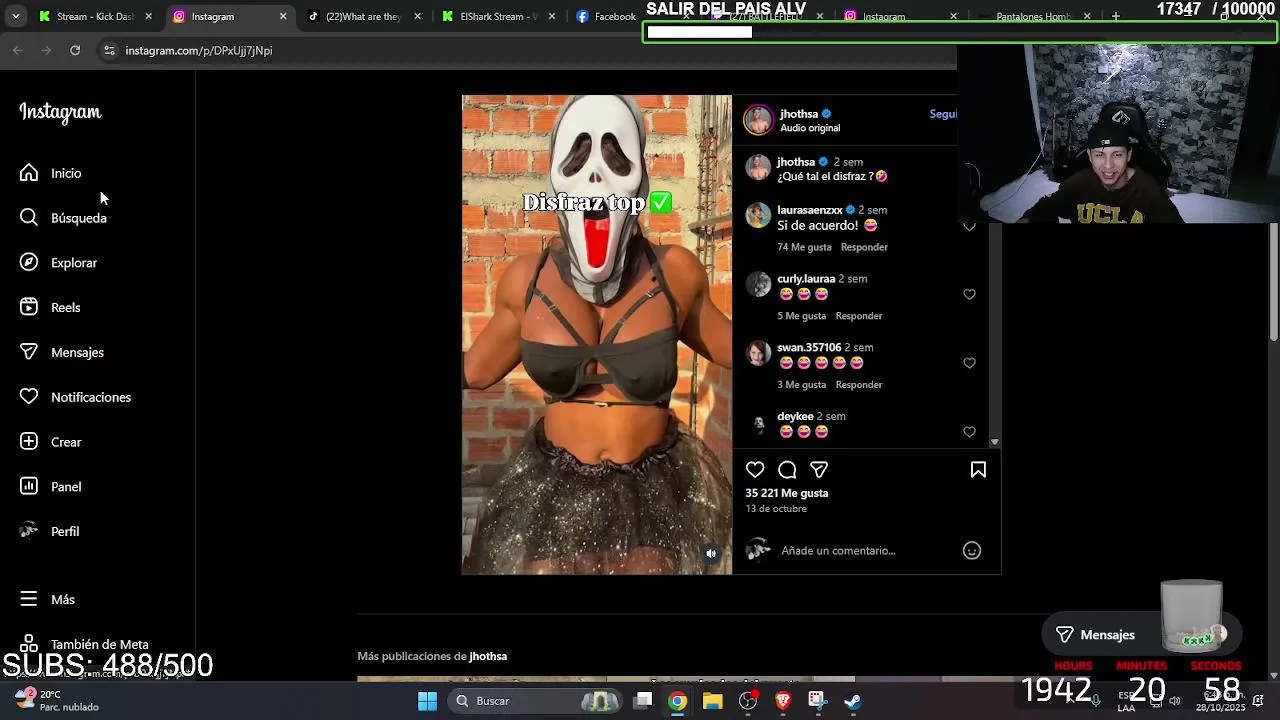The image size is (1280, 720).
Task: Switch to Stream - Kick Dashboard tab
Action: point(95,16)
